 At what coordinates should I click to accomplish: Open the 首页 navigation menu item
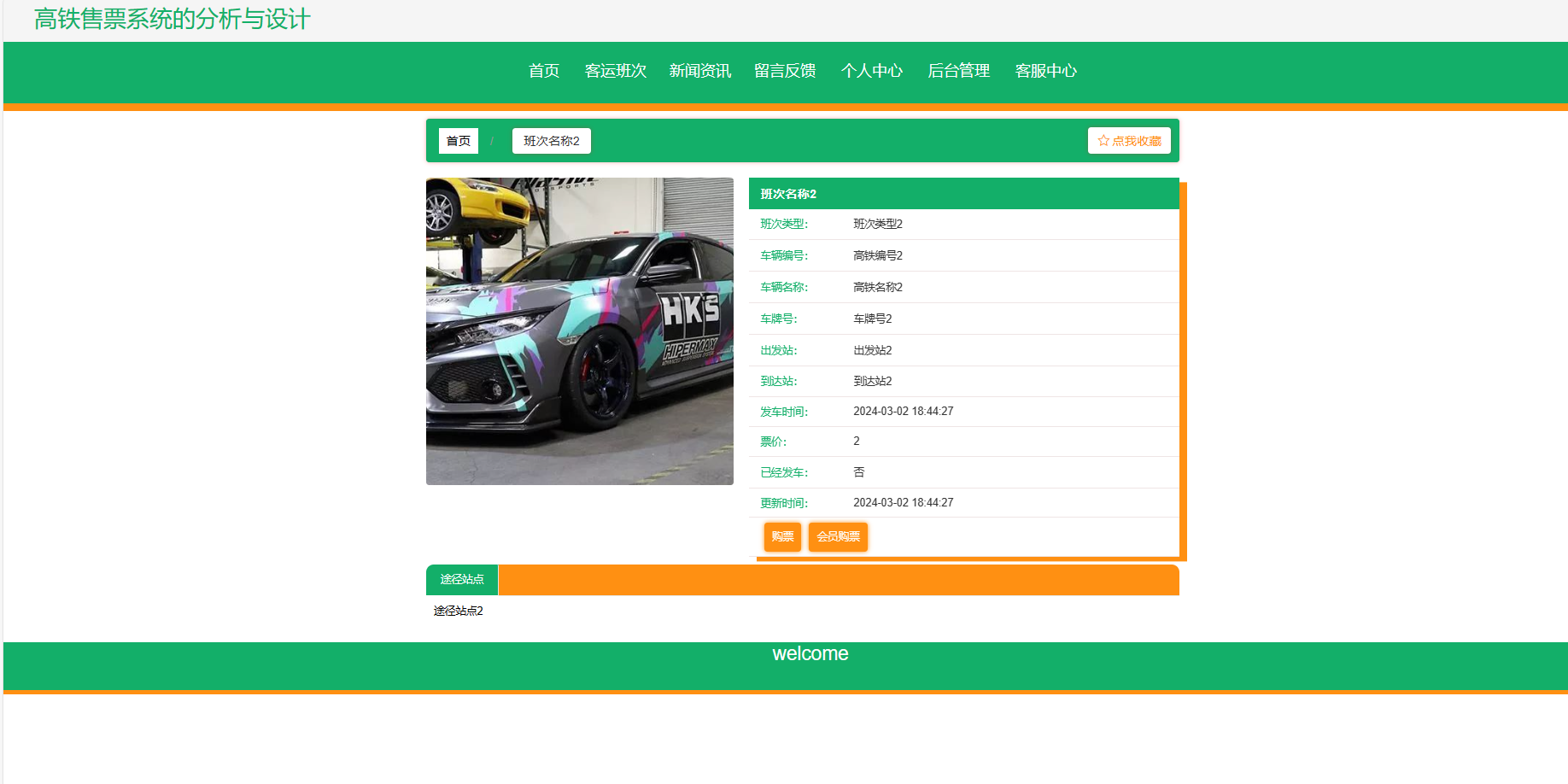tap(544, 71)
